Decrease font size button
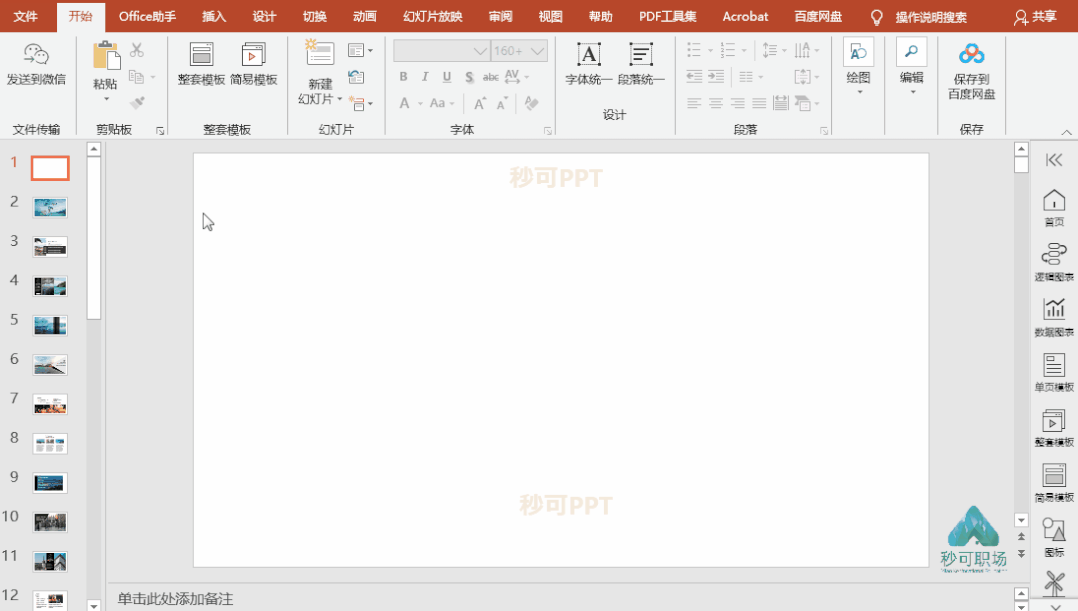Screen dimensions: 1078x611 (x=503, y=103)
